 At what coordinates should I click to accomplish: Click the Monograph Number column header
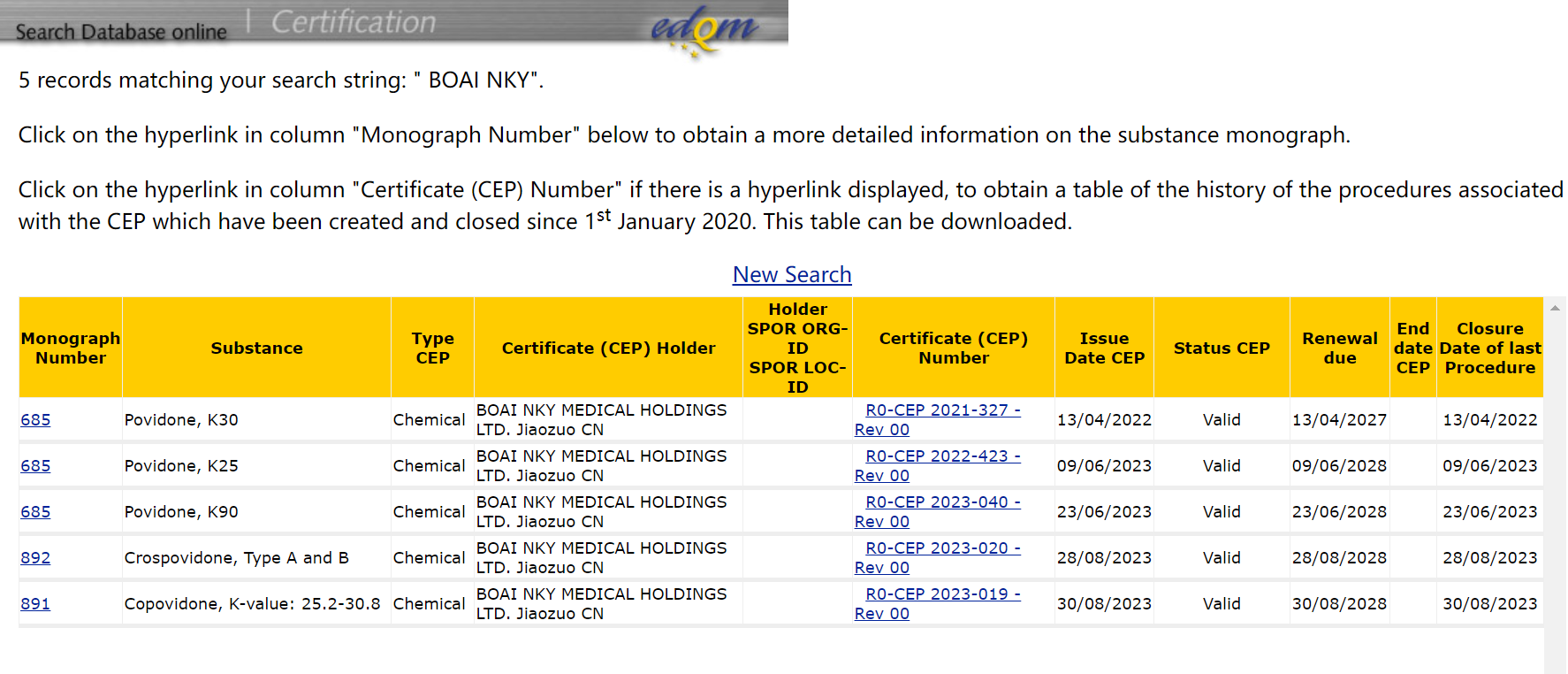click(x=71, y=348)
